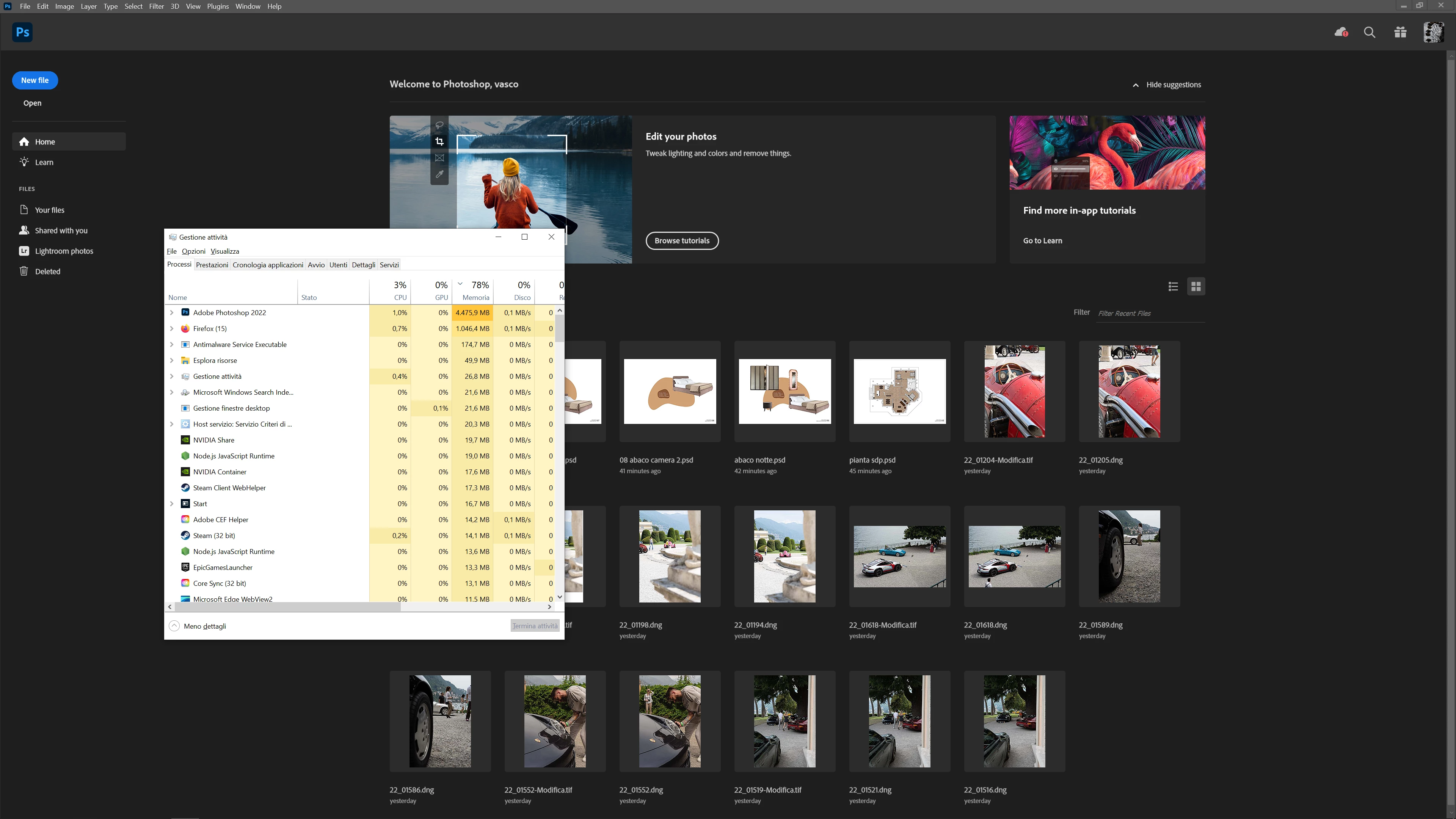Click the New file button
The image size is (1456, 819).
(x=35, y=80)
